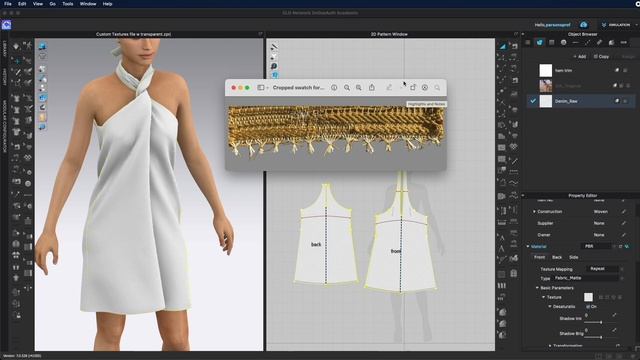Screen dimensions: 640x360
Task: Click the highlight pen icon in Preview
Action: (389, 88)
